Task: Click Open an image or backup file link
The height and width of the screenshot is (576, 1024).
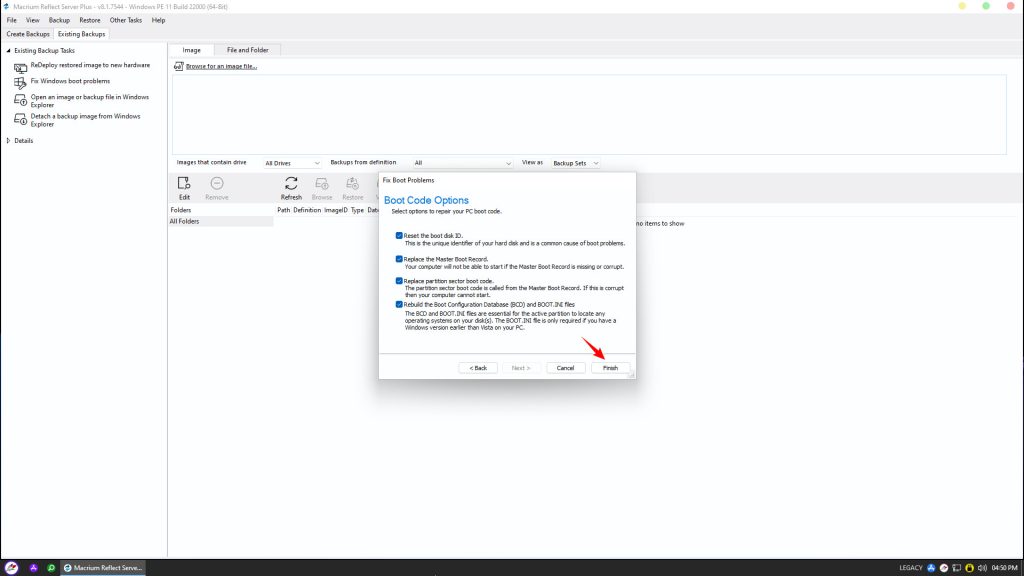Action: click(x=89, y=101)
